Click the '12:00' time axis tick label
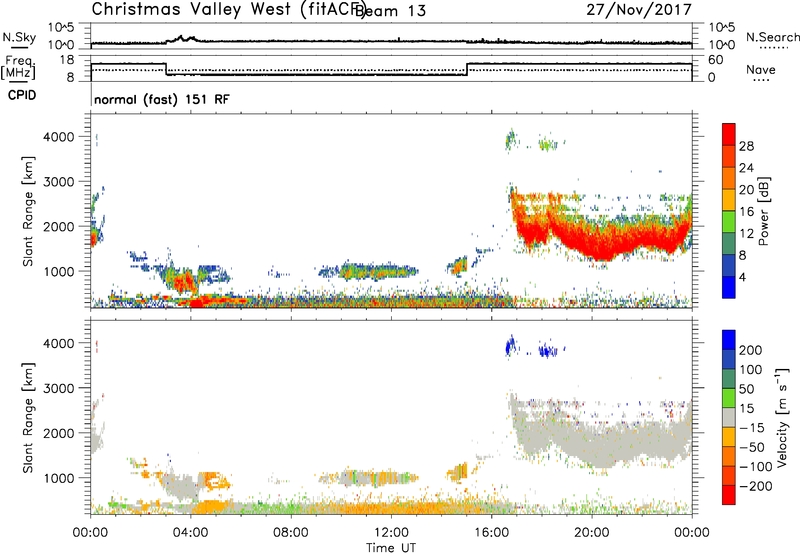Image resolution: width=800 pixels, height=554 pixels. pos(391,533)
